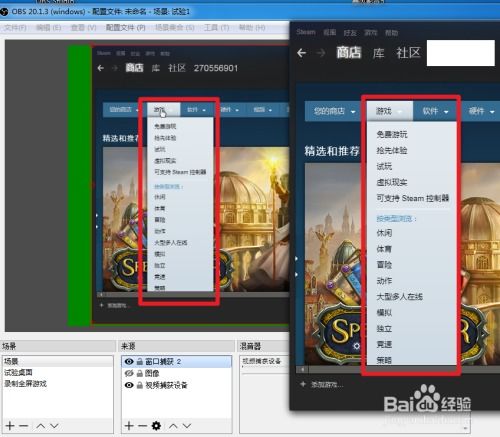Click the Steam back arrow
The width and height of the screenshot is (500, 437).
[x=301, y=53]
